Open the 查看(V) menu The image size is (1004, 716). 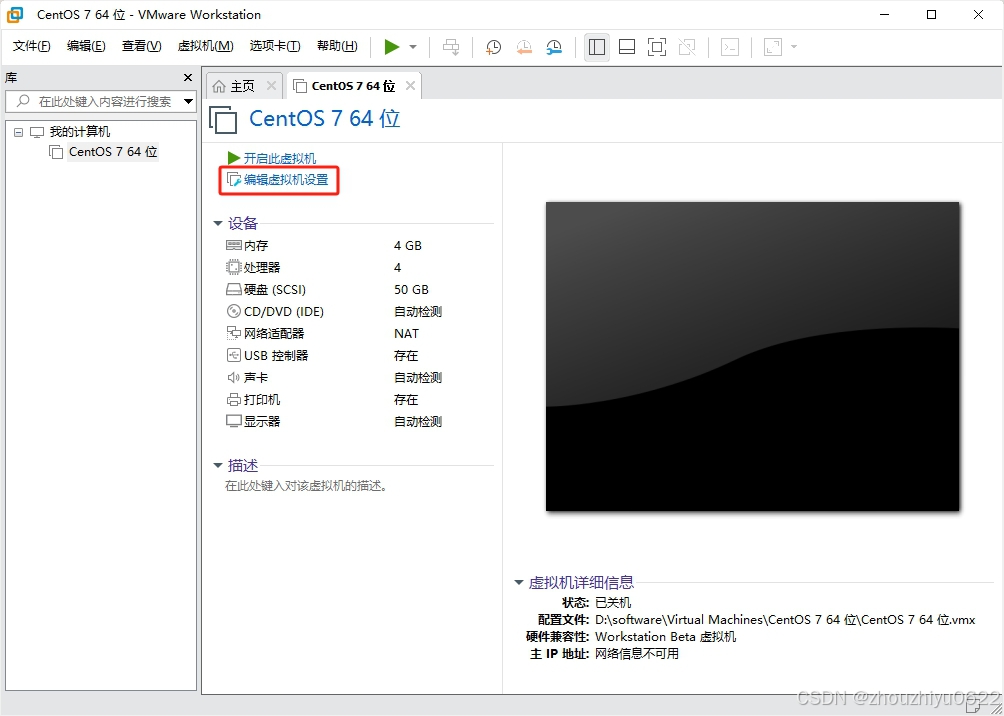[142, 46]
